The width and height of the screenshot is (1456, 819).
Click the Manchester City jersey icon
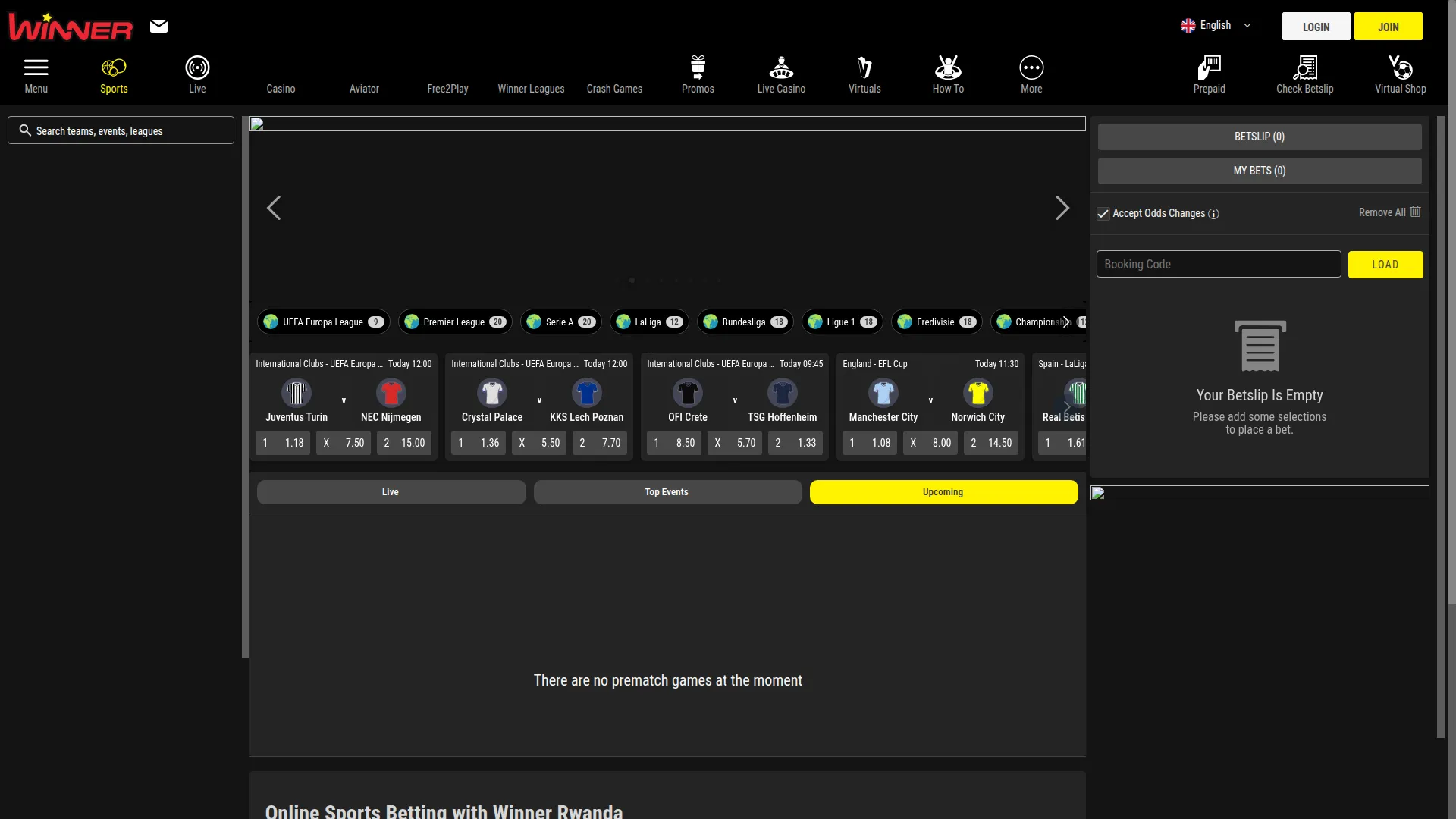tap(883, 393)
